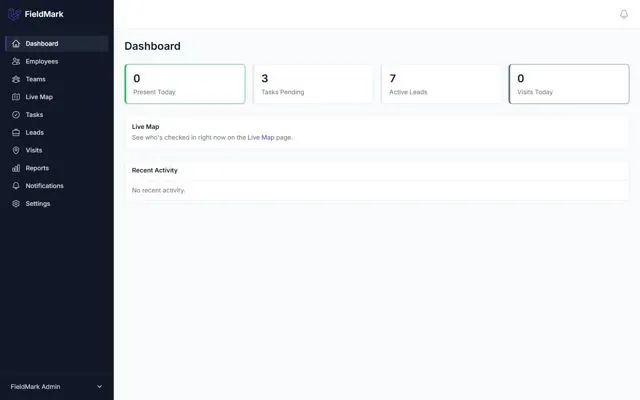Click the Teams group icon
This screenshot has width=640, height=400.
point(16,79)
